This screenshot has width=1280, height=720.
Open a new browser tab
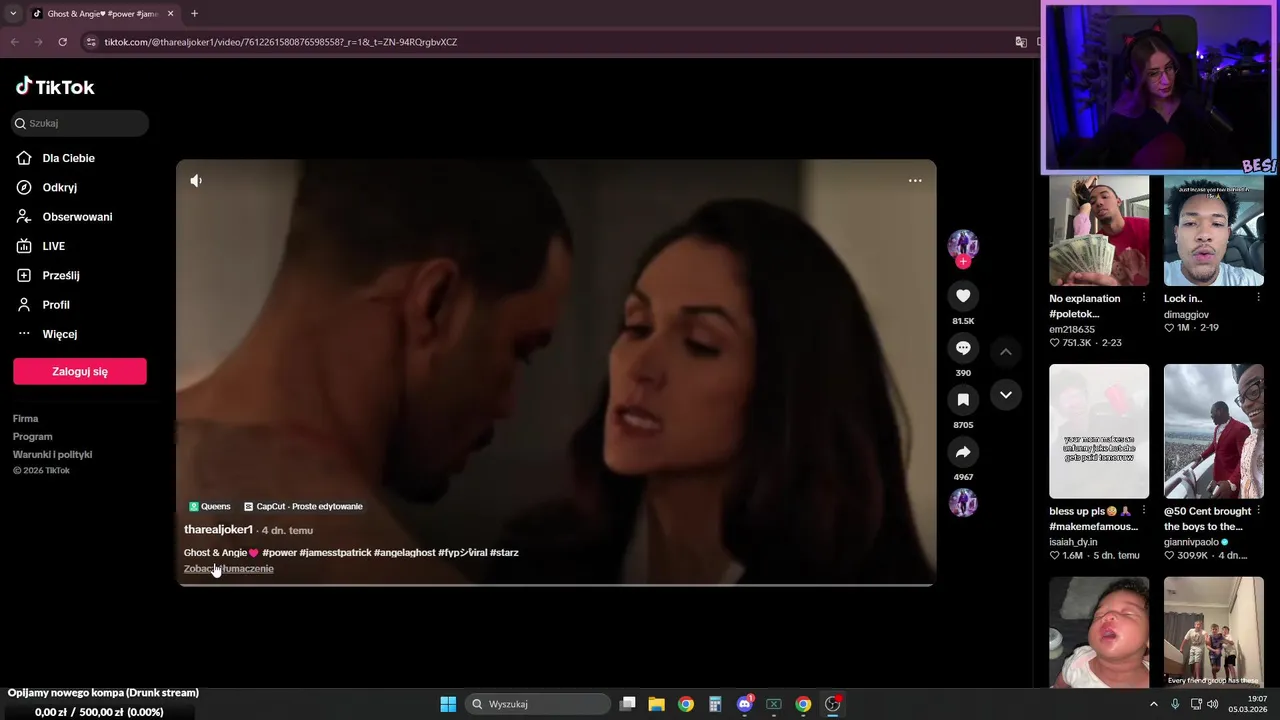[x=194, y=14]
